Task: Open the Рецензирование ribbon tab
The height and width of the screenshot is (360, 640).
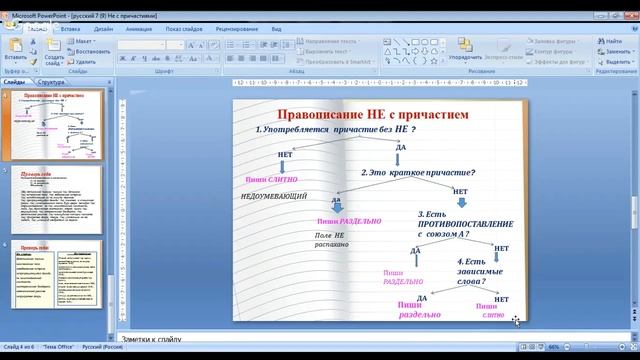Action: click(x=237, y=29)
